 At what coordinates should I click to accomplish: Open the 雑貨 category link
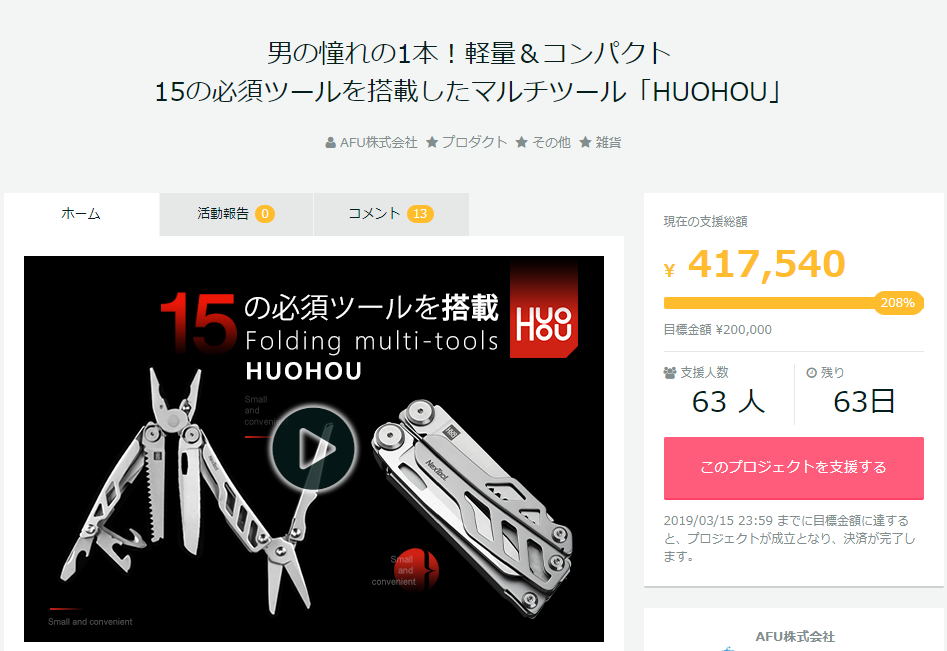click(x=608, y=143)
